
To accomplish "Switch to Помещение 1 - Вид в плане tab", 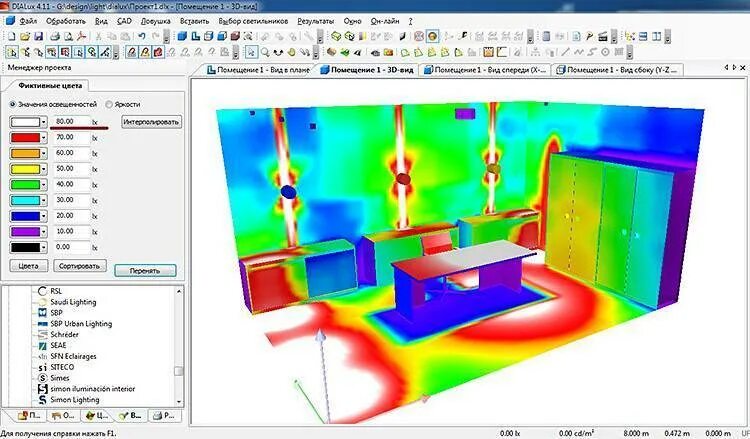I will 259,70.
